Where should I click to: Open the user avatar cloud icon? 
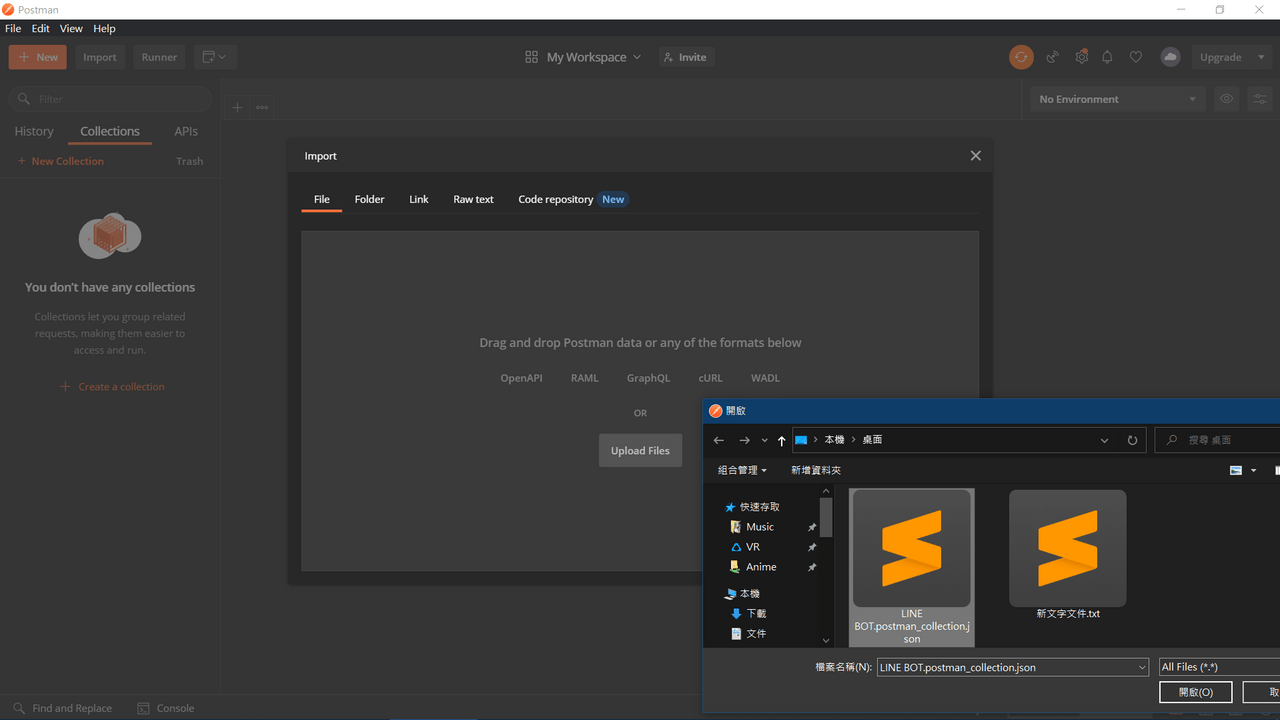1170,57
